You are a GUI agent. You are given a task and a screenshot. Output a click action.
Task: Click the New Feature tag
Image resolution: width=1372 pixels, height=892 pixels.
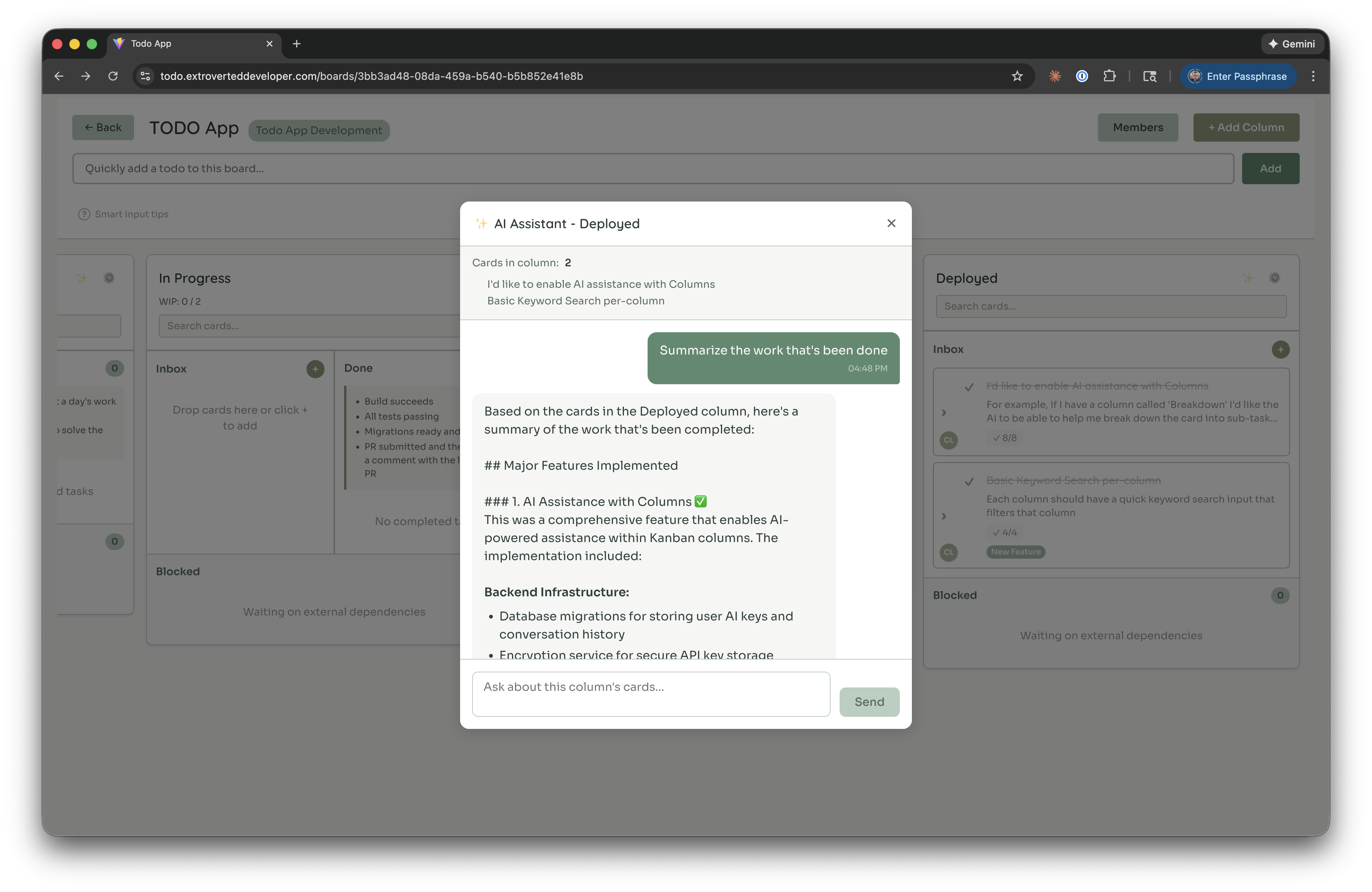point(1015,552)
